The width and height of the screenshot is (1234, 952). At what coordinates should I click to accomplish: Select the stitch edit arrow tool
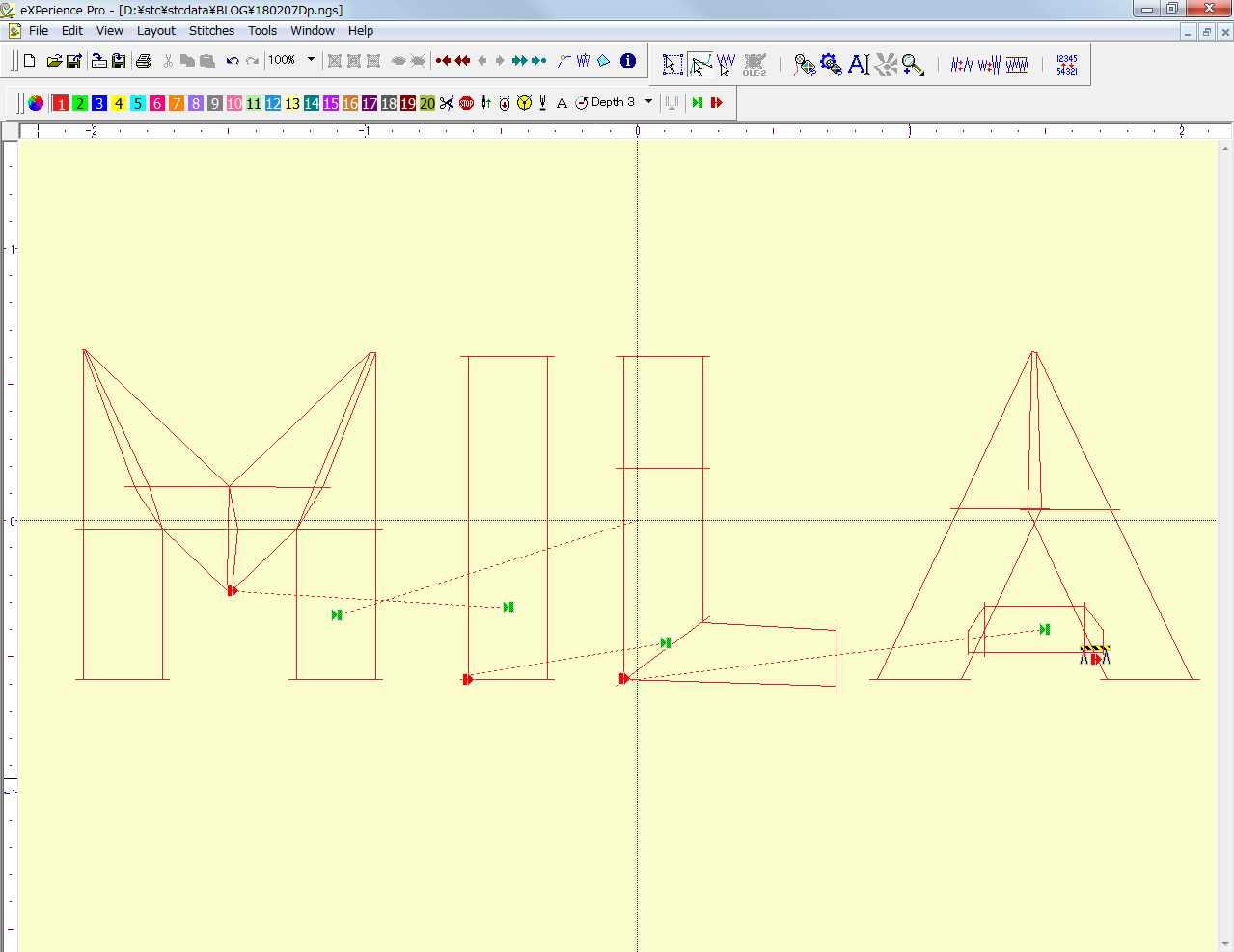tap(726, 65)
